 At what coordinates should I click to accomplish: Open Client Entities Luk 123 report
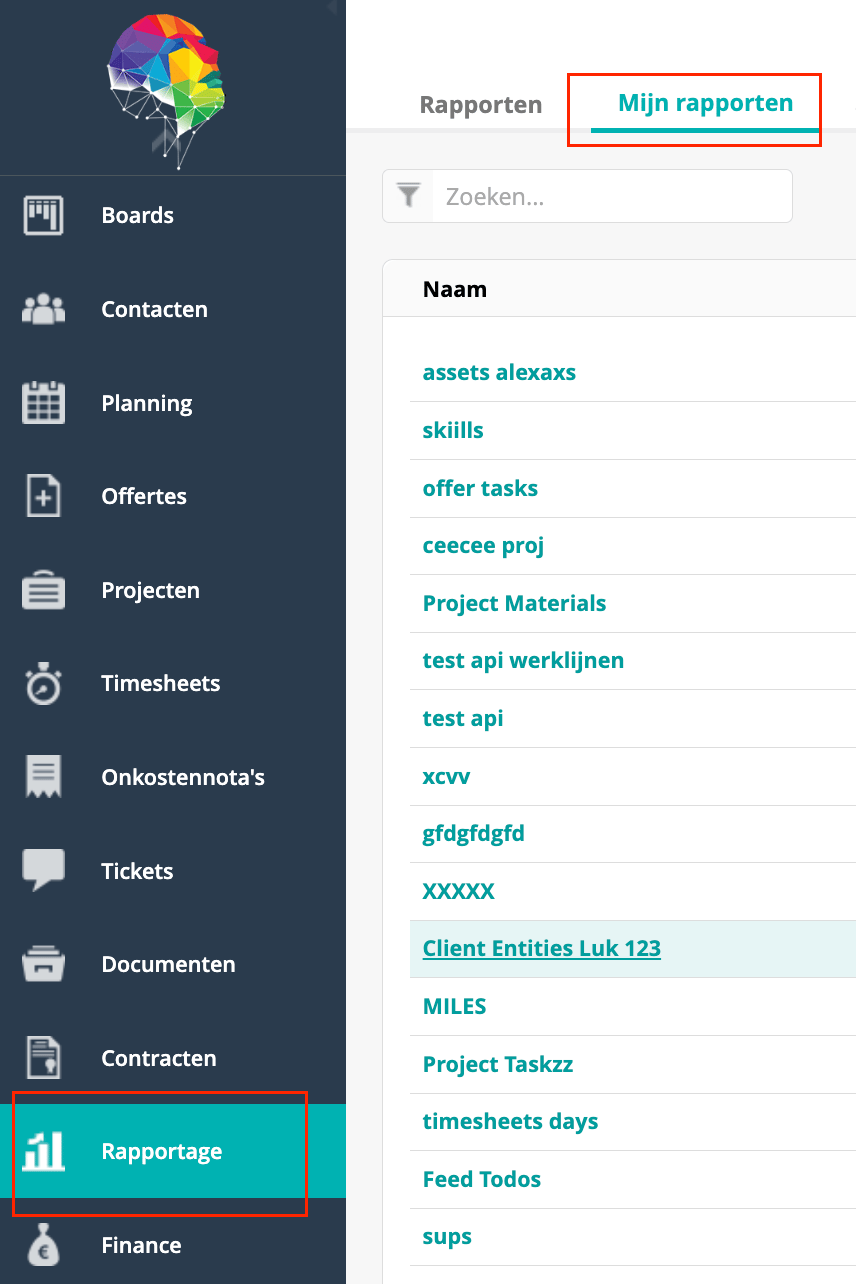point(542,949)
